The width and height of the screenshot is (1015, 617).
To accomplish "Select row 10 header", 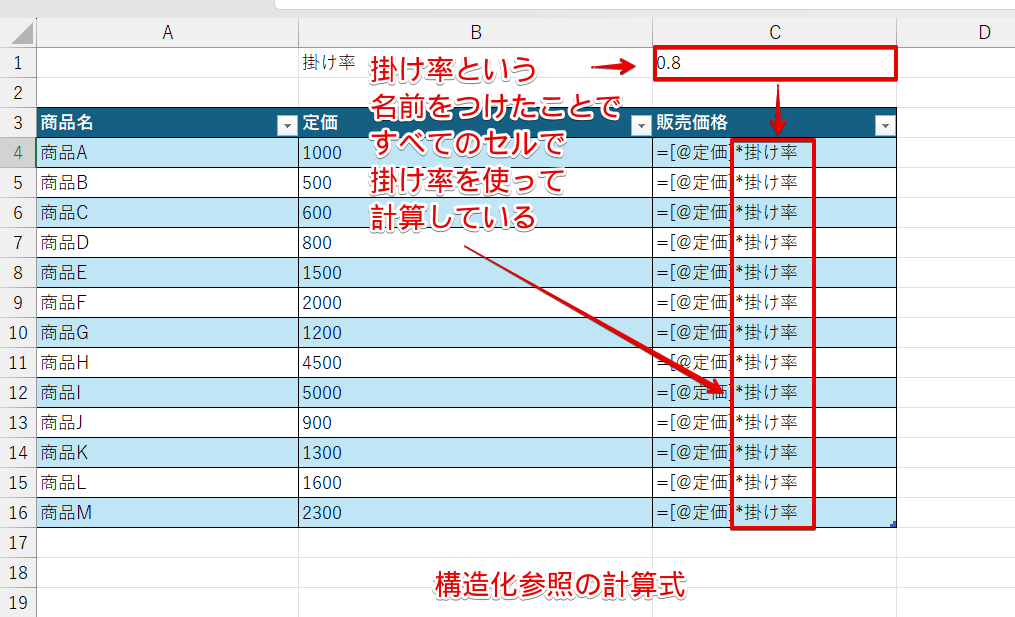I will (x=18, y=333).
